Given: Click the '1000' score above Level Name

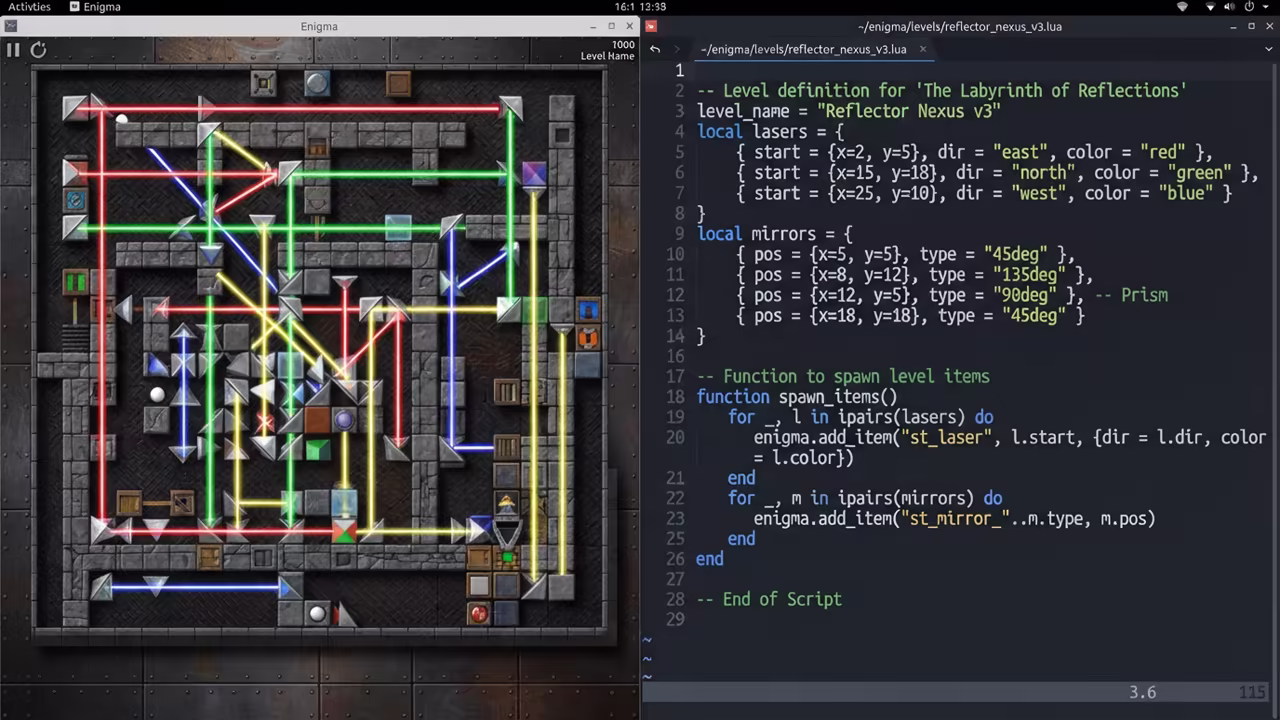Looking at the screenshot, I should click(623, 44).
